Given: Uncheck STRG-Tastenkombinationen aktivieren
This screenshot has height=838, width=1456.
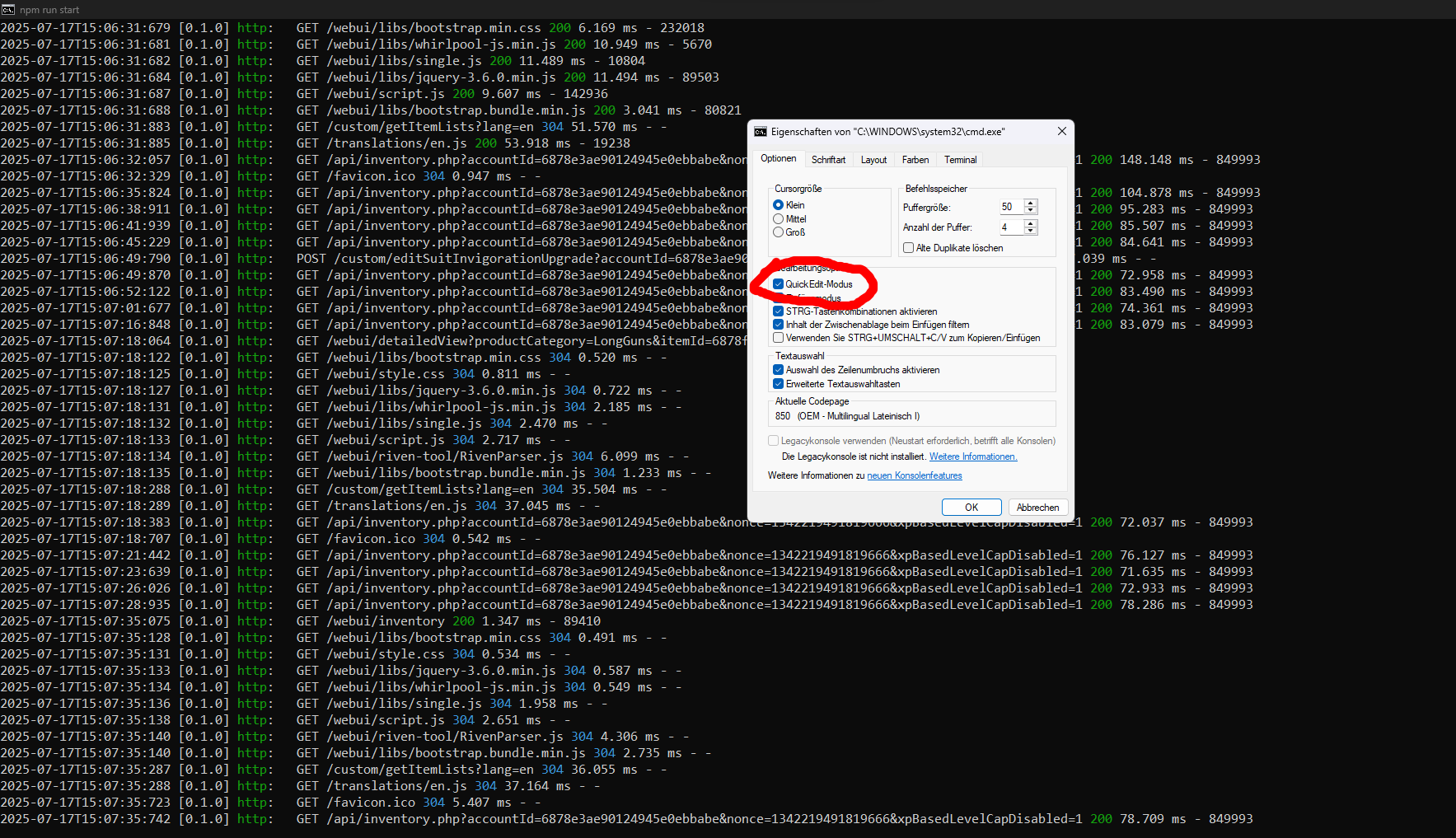Looking at the screenshot, I should pyautogui.click(x=778, y=311).
